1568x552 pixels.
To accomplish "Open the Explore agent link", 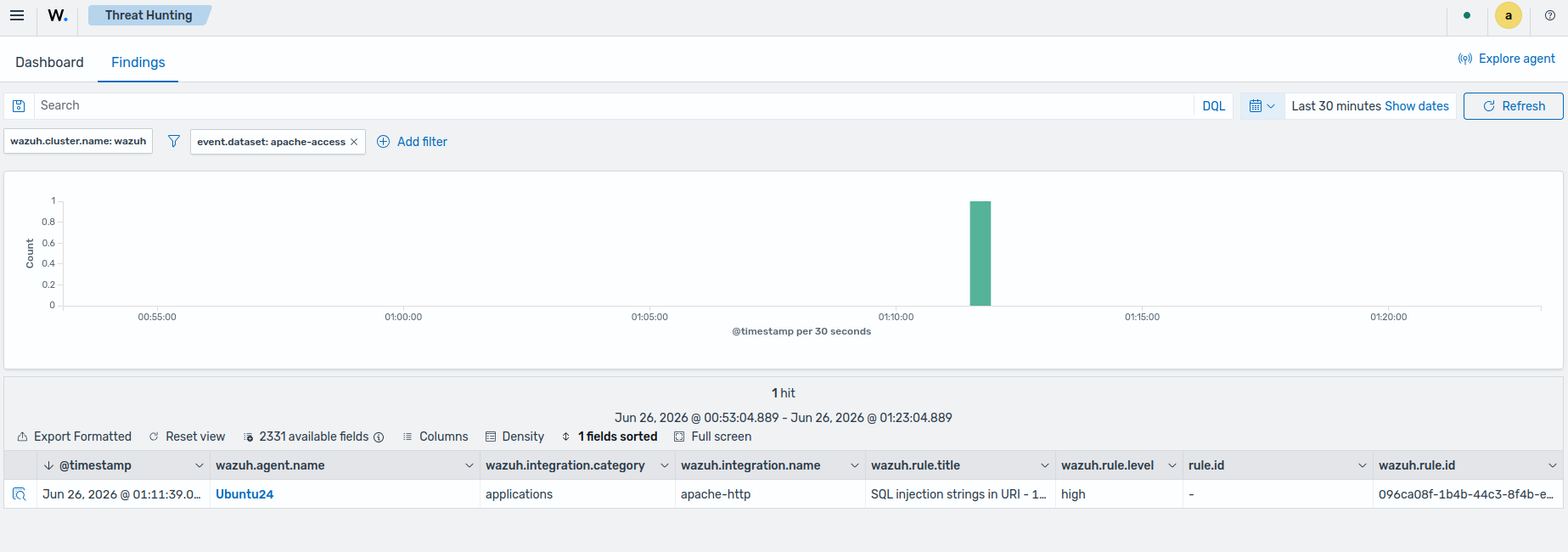I will [1507, 59].
